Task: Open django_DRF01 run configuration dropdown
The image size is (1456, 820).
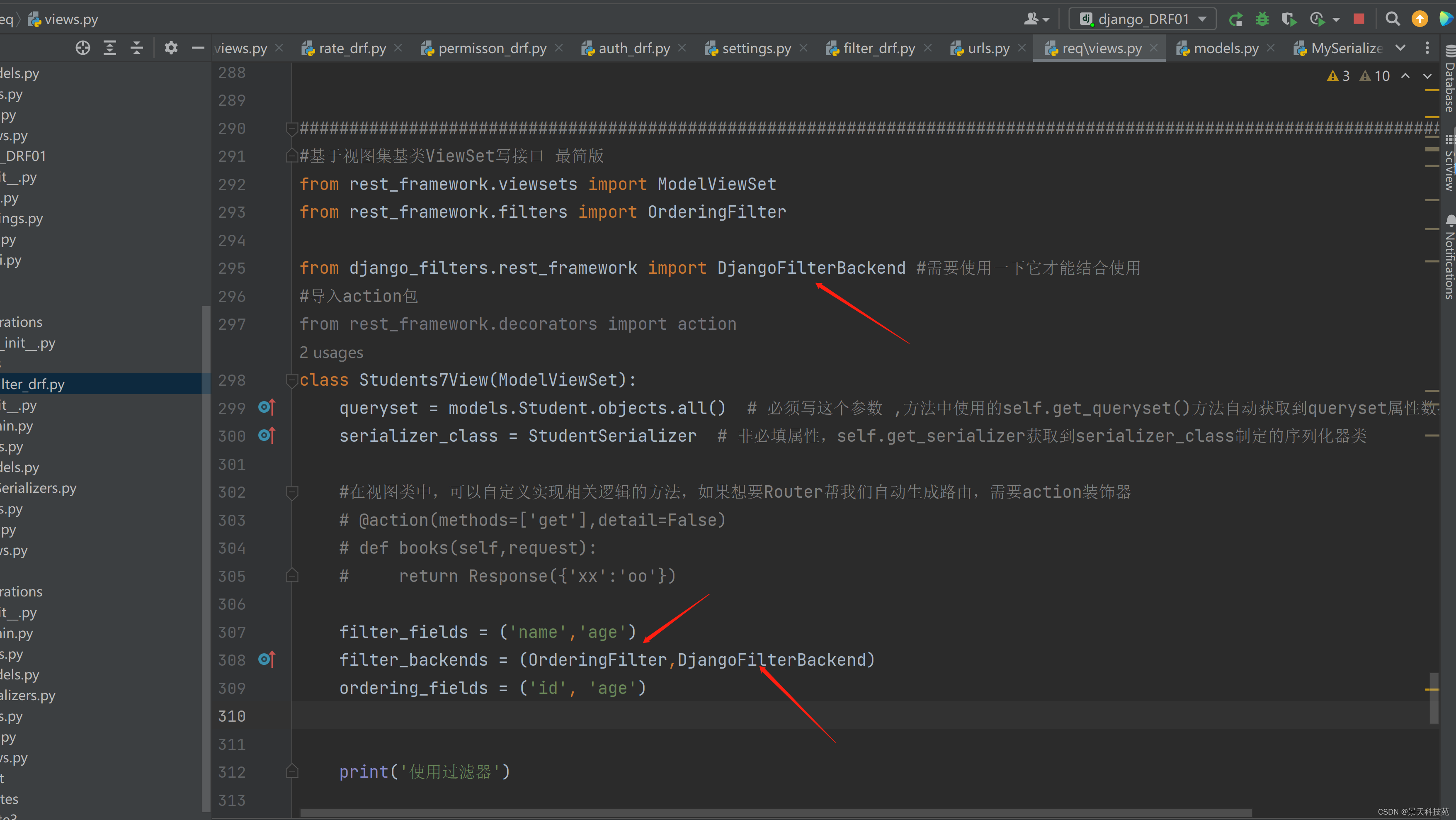Action: pyautogui.click(x=1142, y=19)
